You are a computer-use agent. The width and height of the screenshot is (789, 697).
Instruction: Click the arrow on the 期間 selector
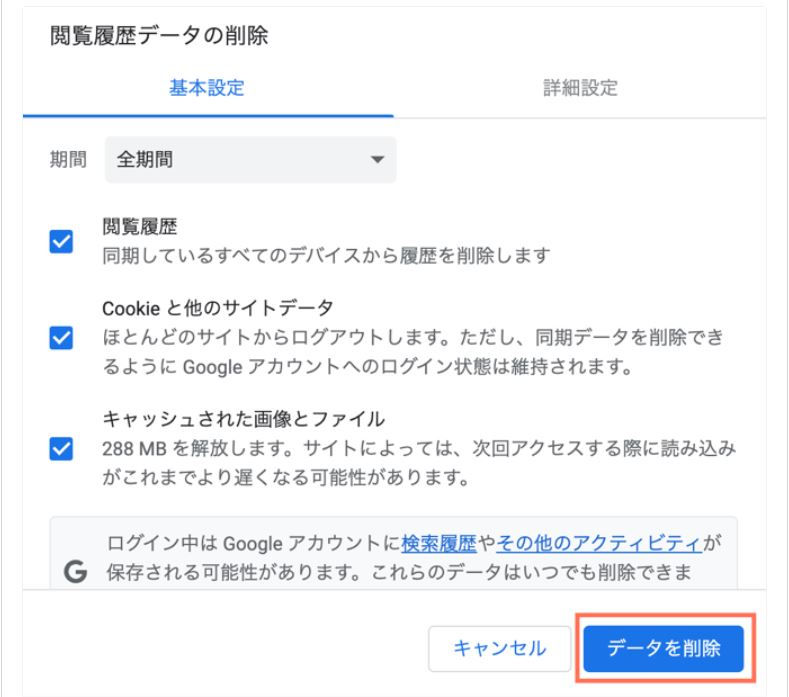tap(376, 160)
